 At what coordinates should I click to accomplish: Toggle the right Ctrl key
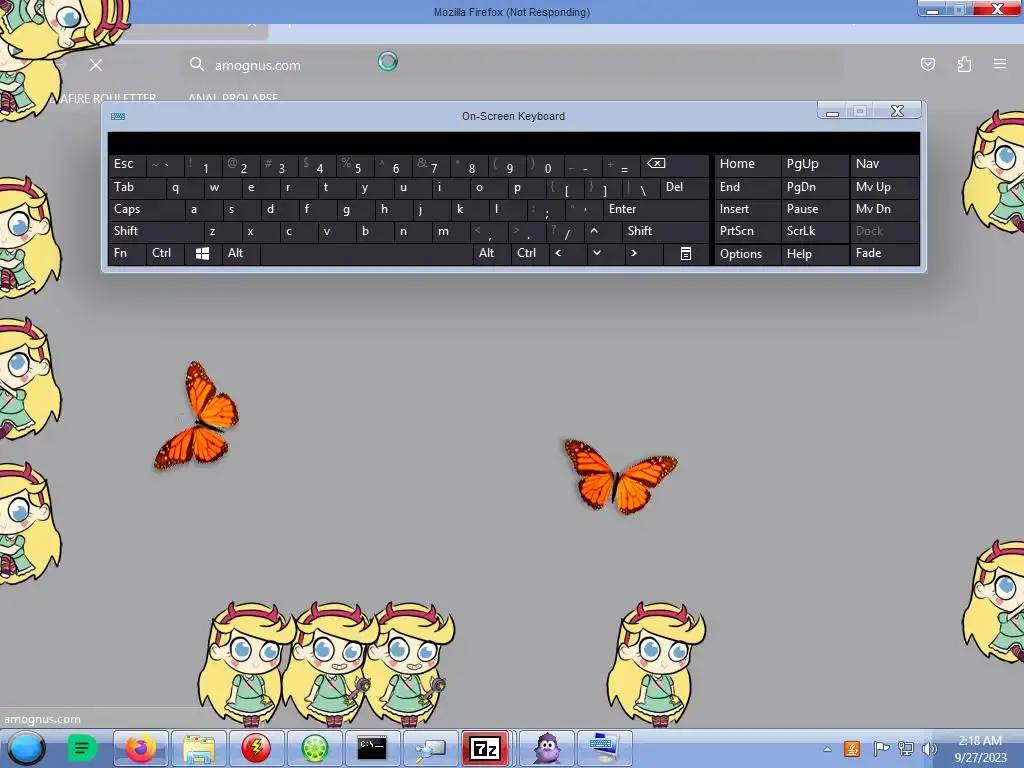[530, 253]
